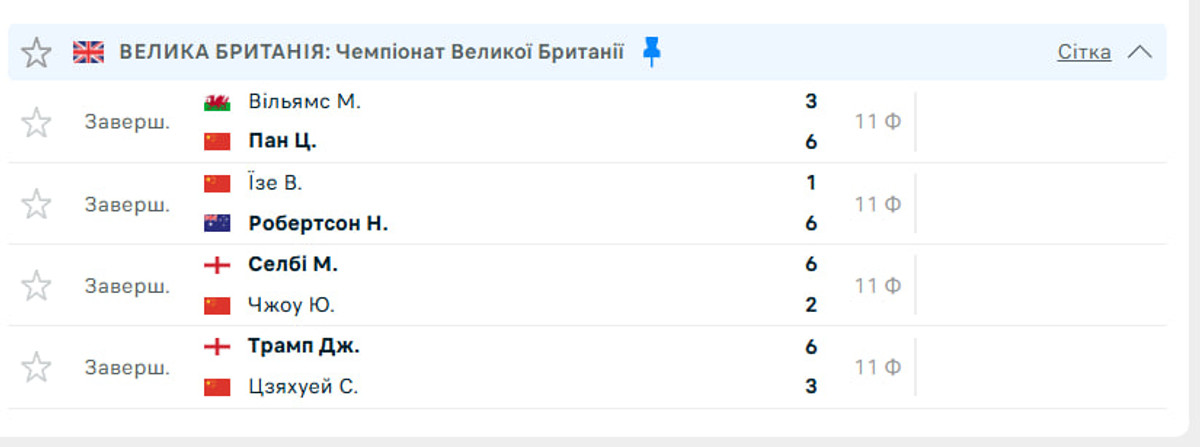
Task: Click the Australia flag beside Робертсон Н.
Action: (x=217, y=224)
